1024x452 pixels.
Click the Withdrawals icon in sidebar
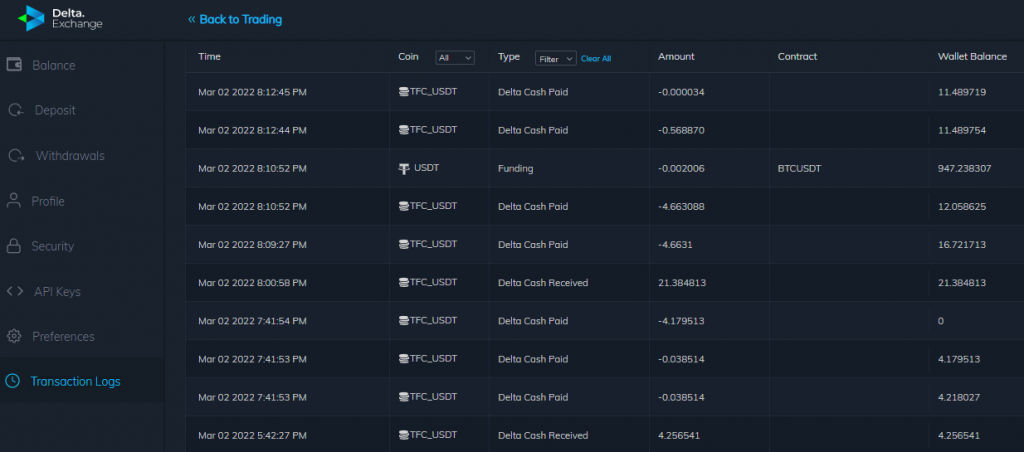point(16,156)
